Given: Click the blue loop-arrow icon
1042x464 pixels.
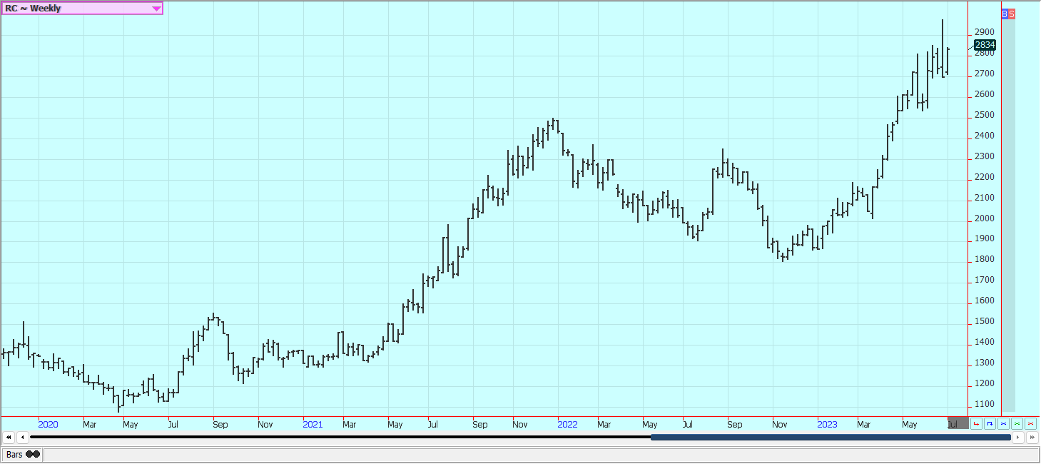Looking at the screenshot, I should point(990,423).
